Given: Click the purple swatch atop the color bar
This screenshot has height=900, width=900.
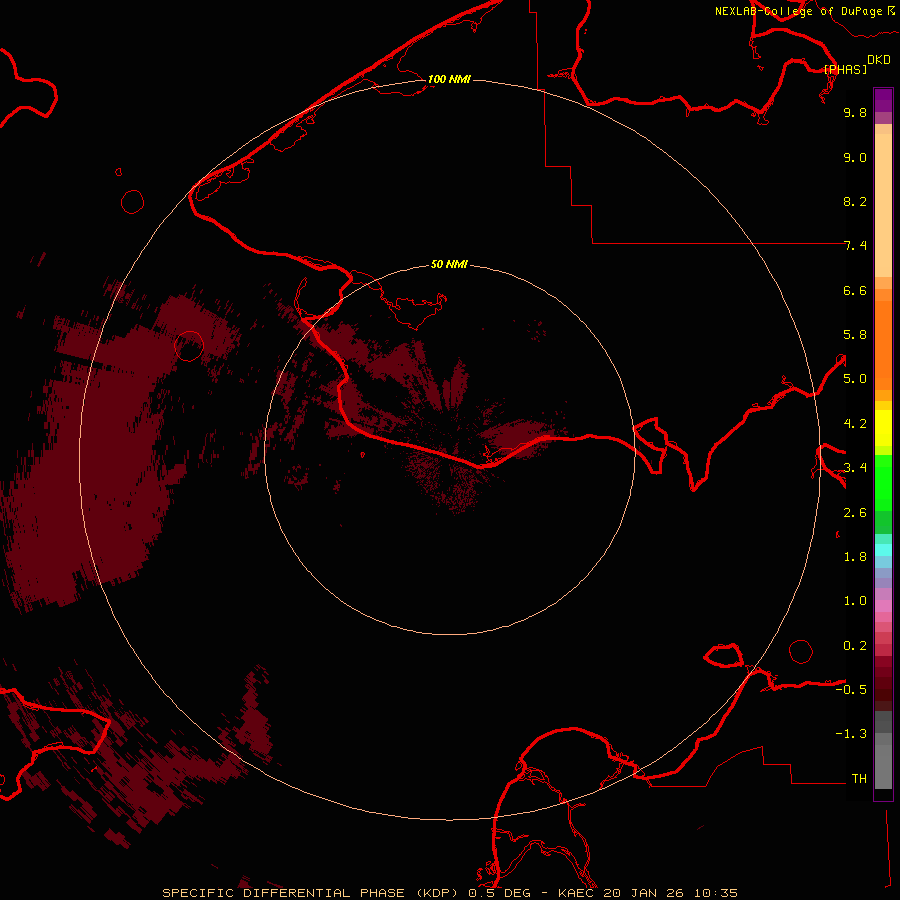Looking at the screenshot, I should [883, 100].
